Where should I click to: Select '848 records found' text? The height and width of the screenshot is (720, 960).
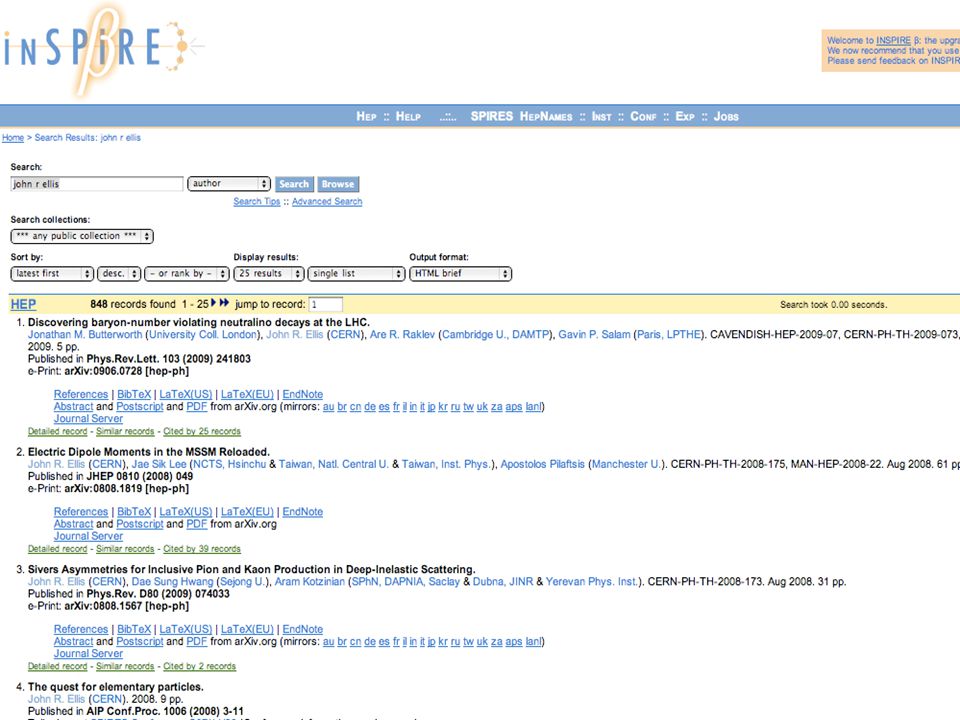point(133,304)
